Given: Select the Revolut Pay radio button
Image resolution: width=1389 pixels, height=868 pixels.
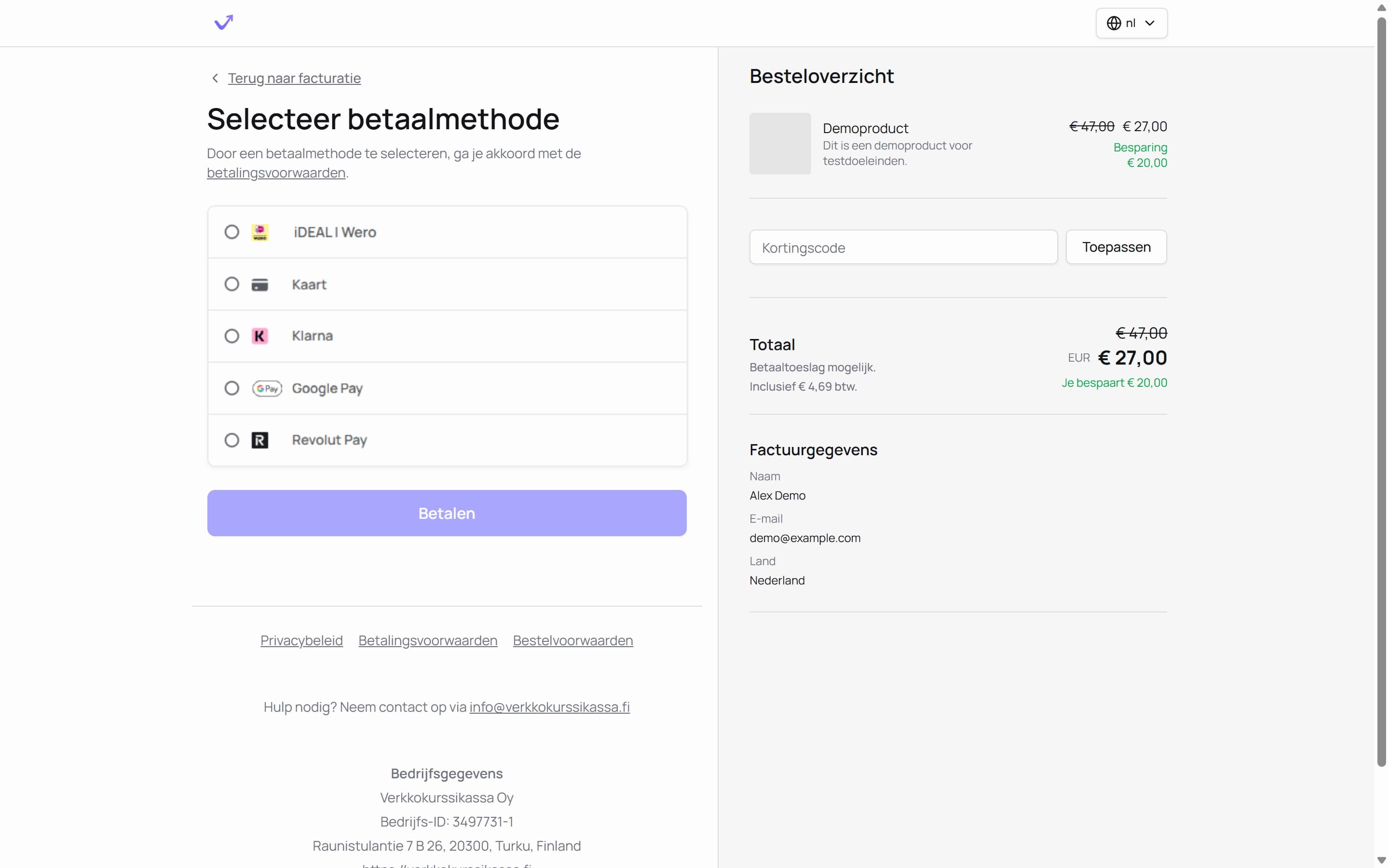Looking at the screenshot, I should click(232, 440).
